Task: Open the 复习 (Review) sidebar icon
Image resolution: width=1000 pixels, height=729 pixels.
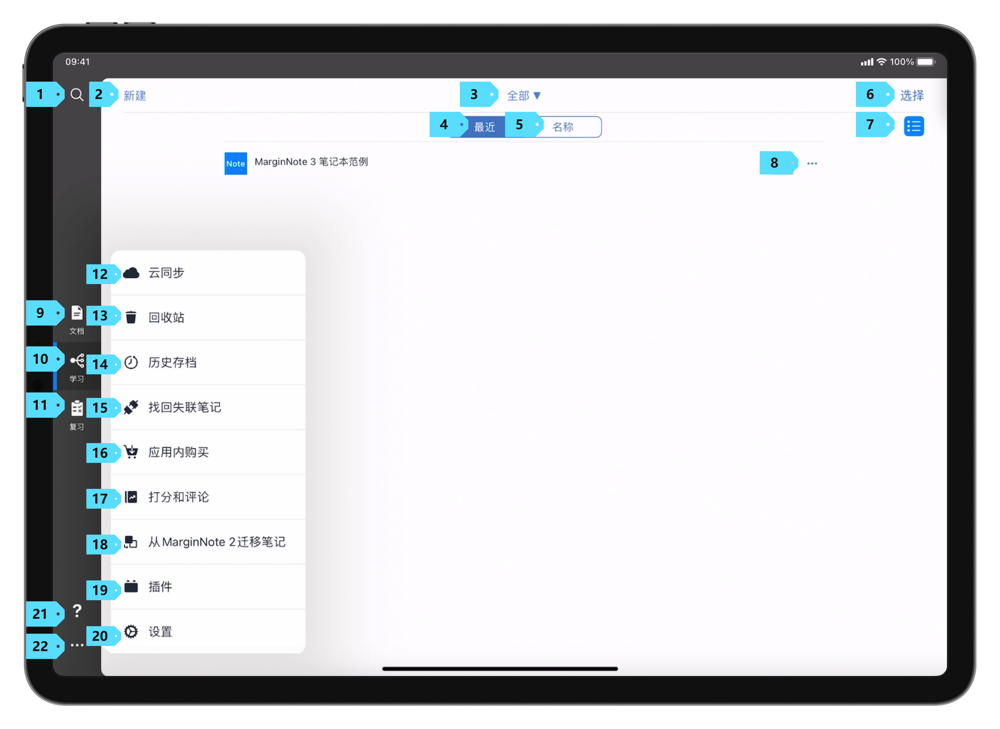Action: (x=77, y=409)
